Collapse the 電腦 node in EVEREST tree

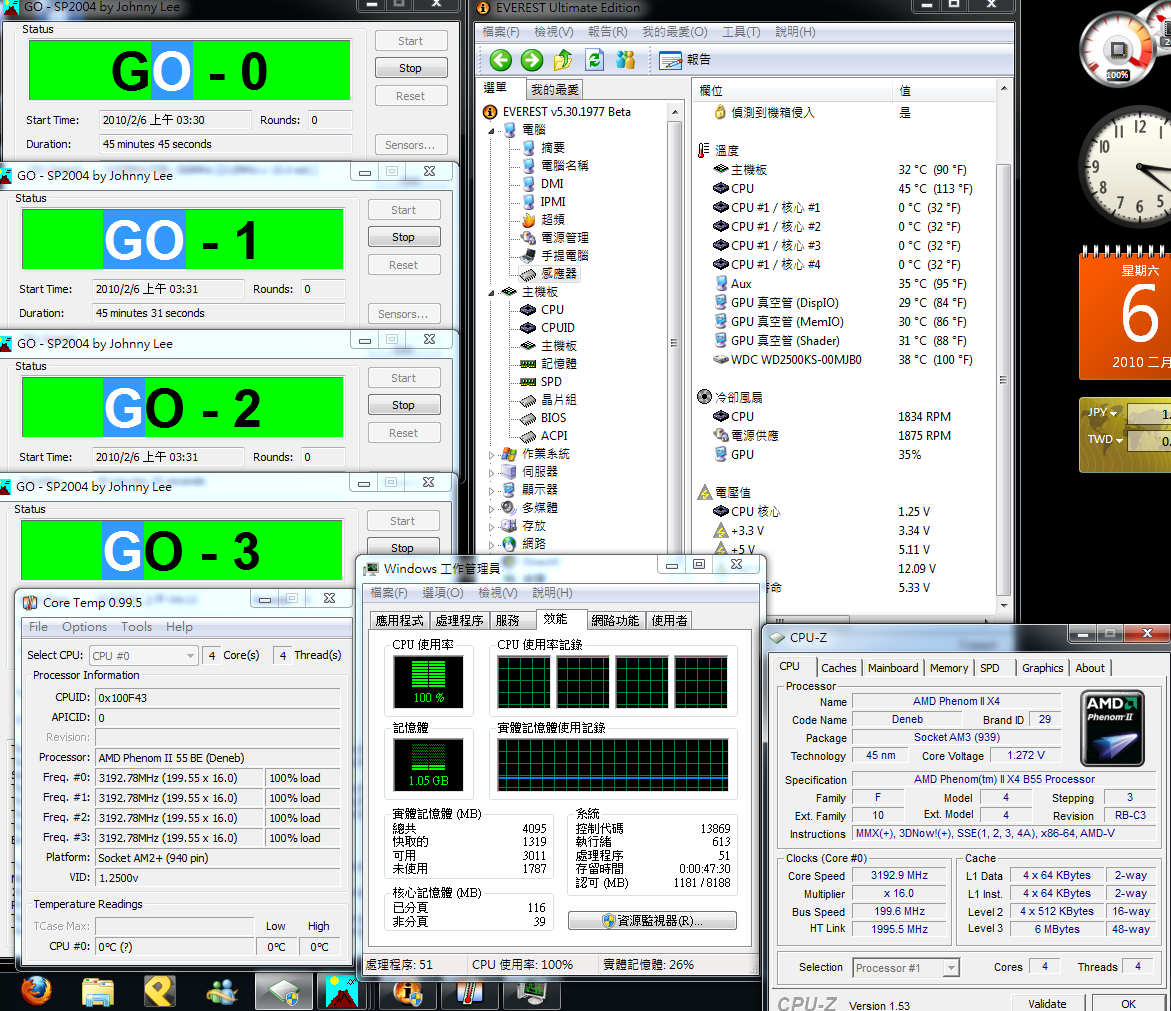[x=491, y=131]
